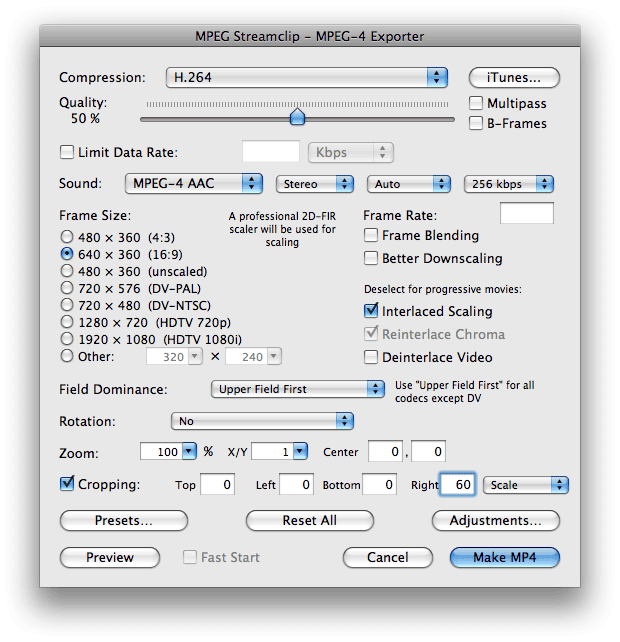Select the 1280 × 720 (HDTV 720p) option
620x642 pixels.
click(x=67, y=322)
